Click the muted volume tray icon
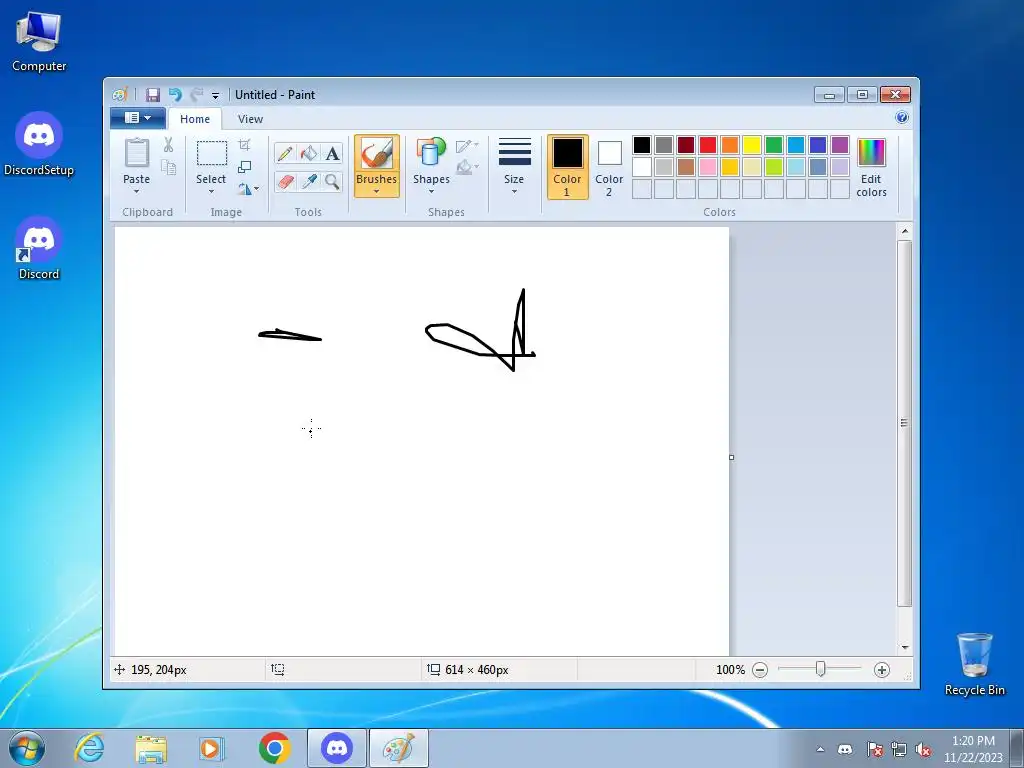 (x=923, y=750)
